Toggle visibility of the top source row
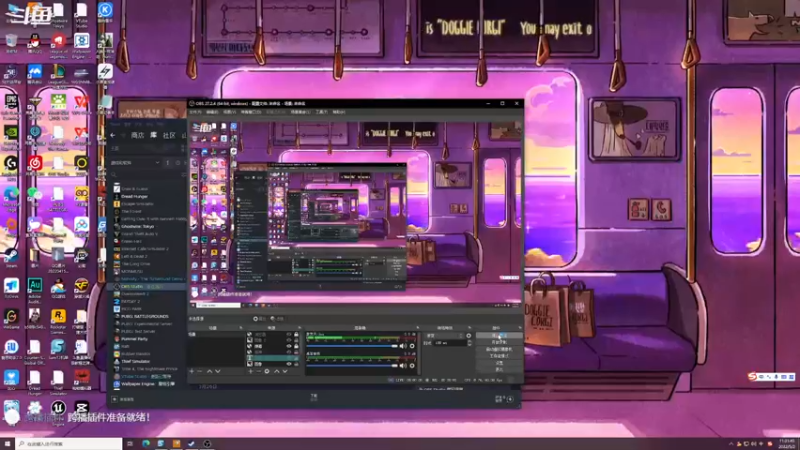 click(289, 334)
